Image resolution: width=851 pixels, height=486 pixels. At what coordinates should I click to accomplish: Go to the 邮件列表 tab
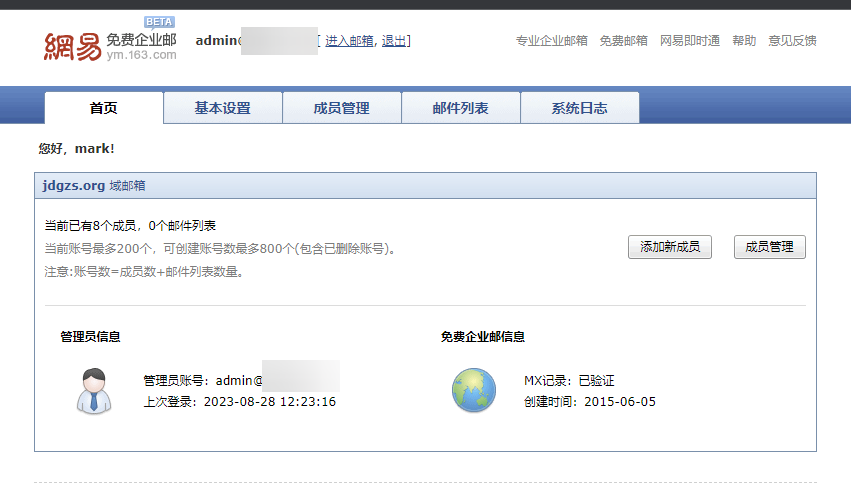pyautogui.click(x=460, y=108)
